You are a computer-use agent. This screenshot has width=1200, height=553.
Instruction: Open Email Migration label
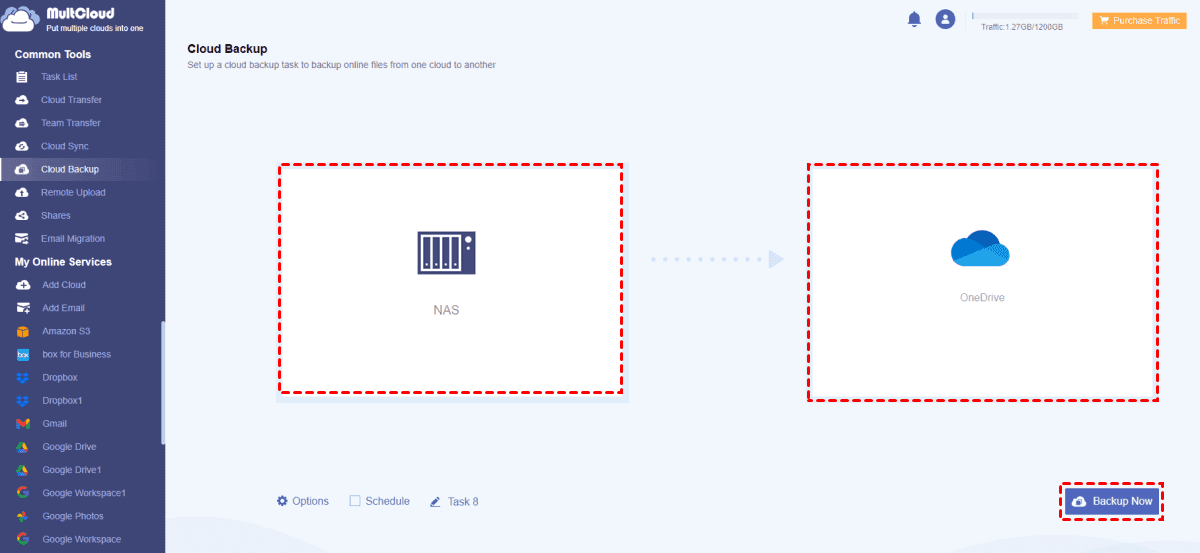click(73, 238)
